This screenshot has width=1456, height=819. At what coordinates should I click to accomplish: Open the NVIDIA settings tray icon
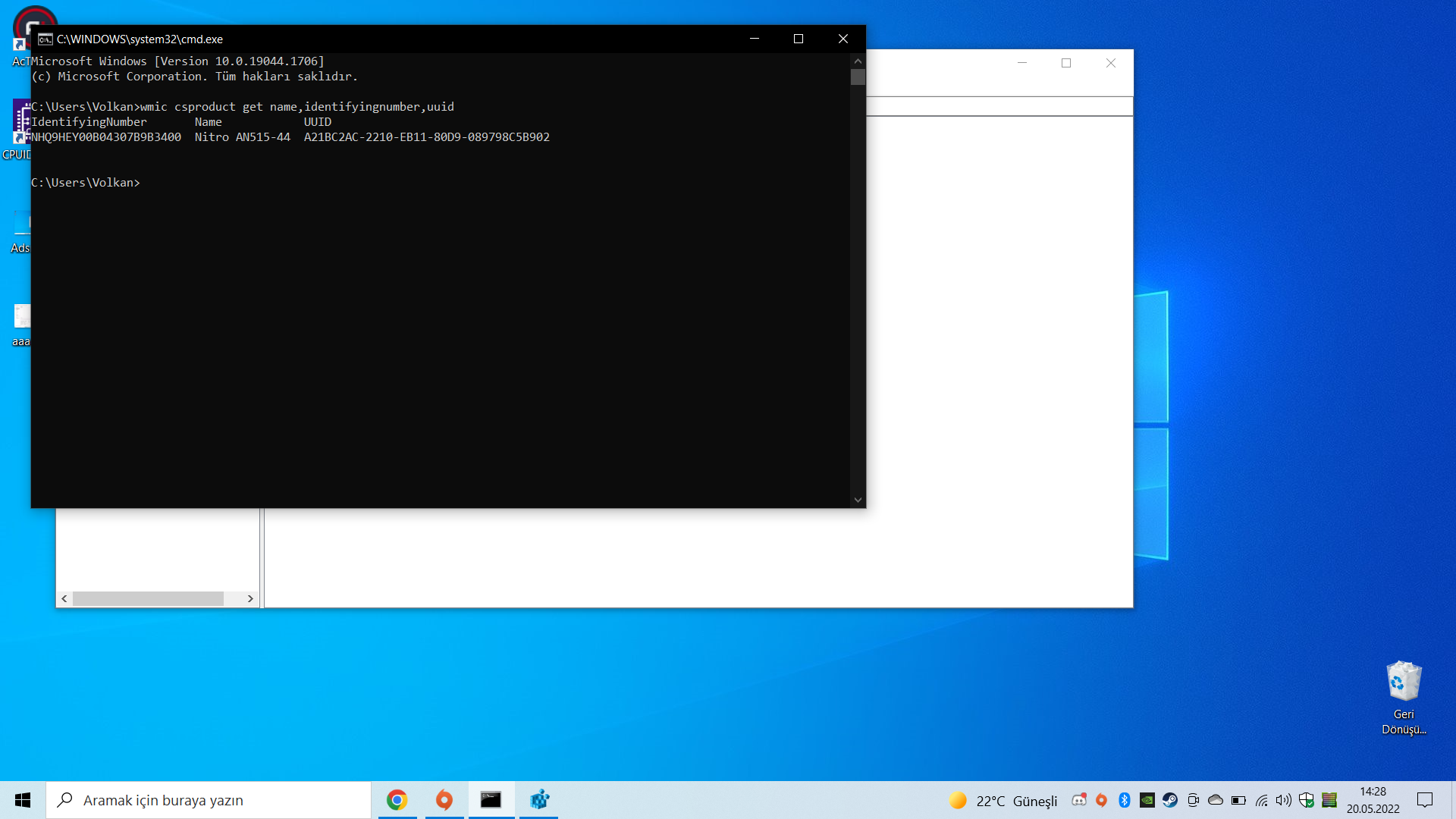(x=1147, y=800)
